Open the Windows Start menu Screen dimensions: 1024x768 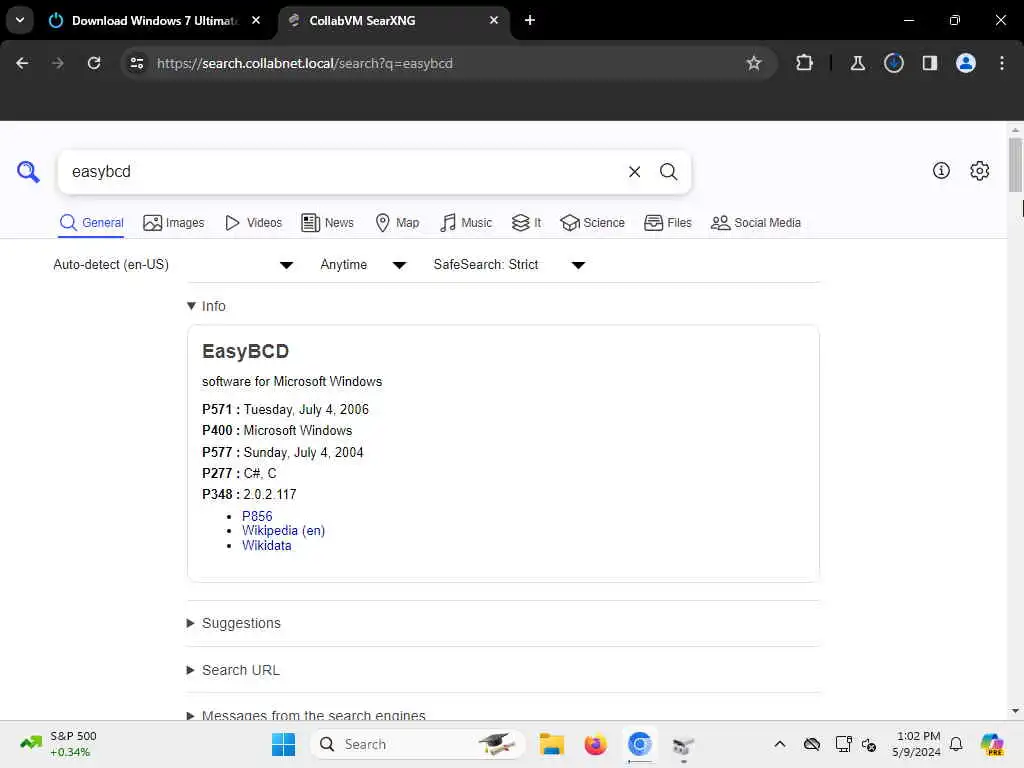click(283, 744)
